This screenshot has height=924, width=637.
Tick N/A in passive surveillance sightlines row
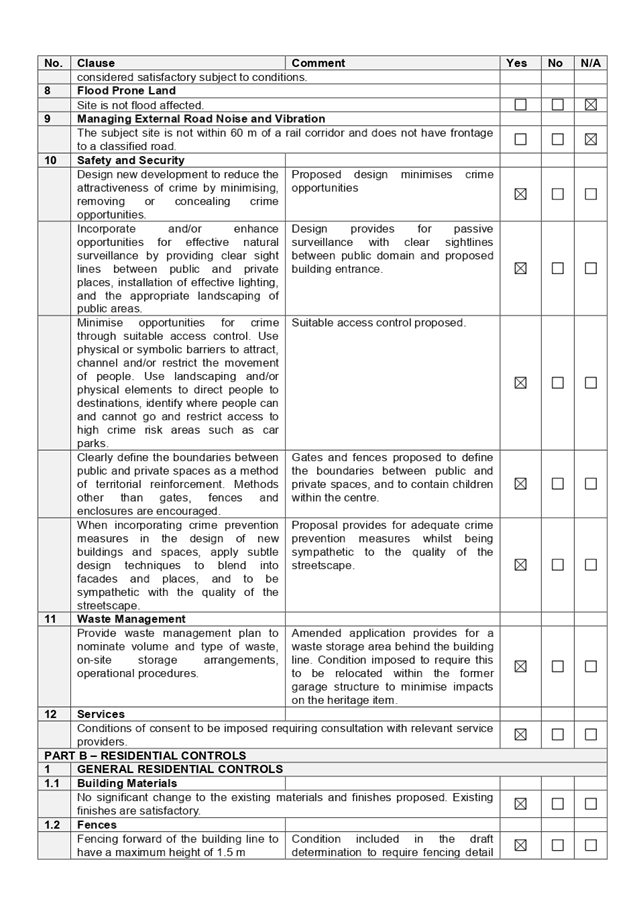(590, 268)
